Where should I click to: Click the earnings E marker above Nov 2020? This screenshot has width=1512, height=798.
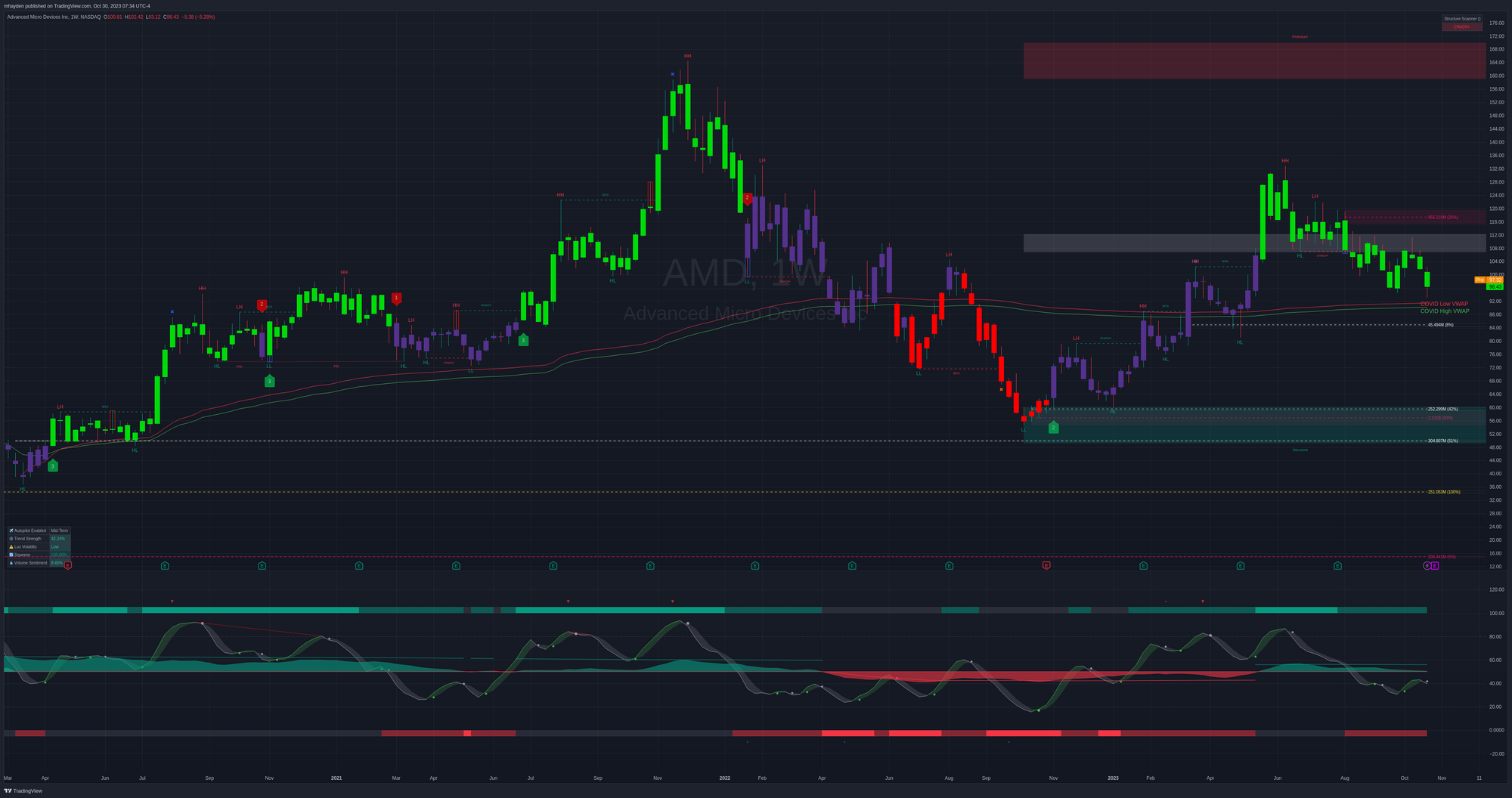[x=262, y=565]
